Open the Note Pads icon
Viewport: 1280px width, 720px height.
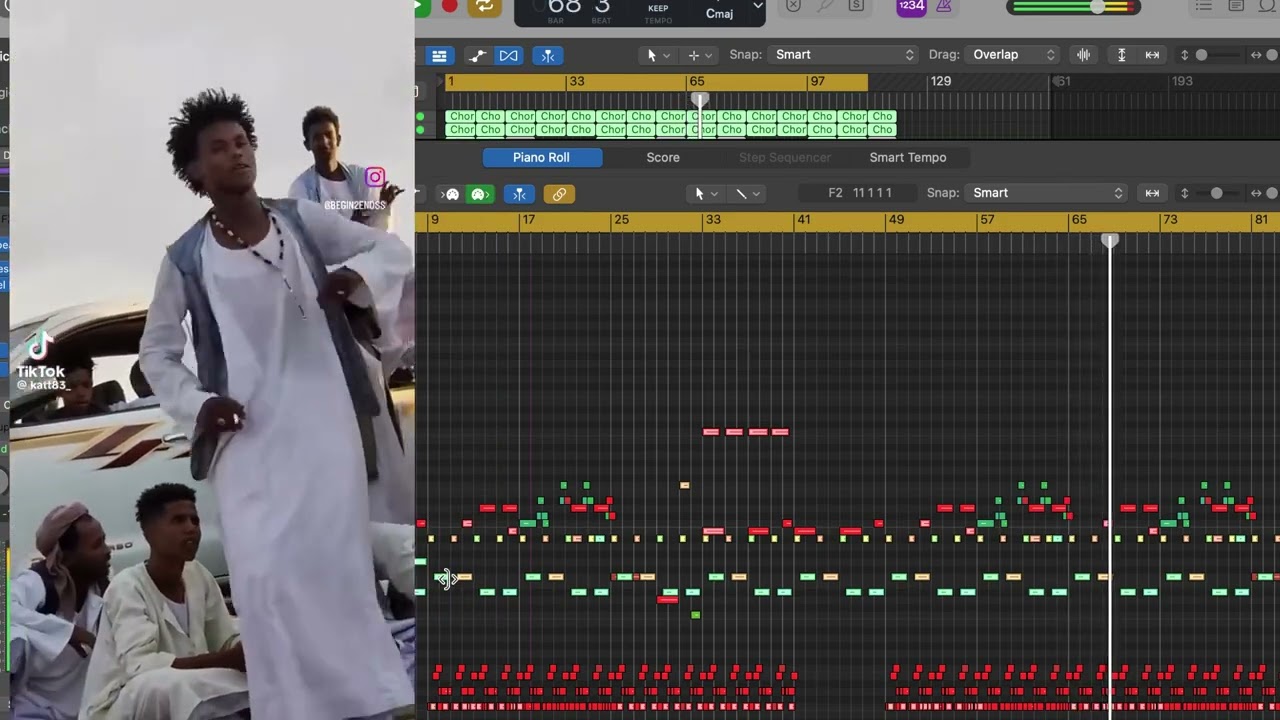[1237, 6]
